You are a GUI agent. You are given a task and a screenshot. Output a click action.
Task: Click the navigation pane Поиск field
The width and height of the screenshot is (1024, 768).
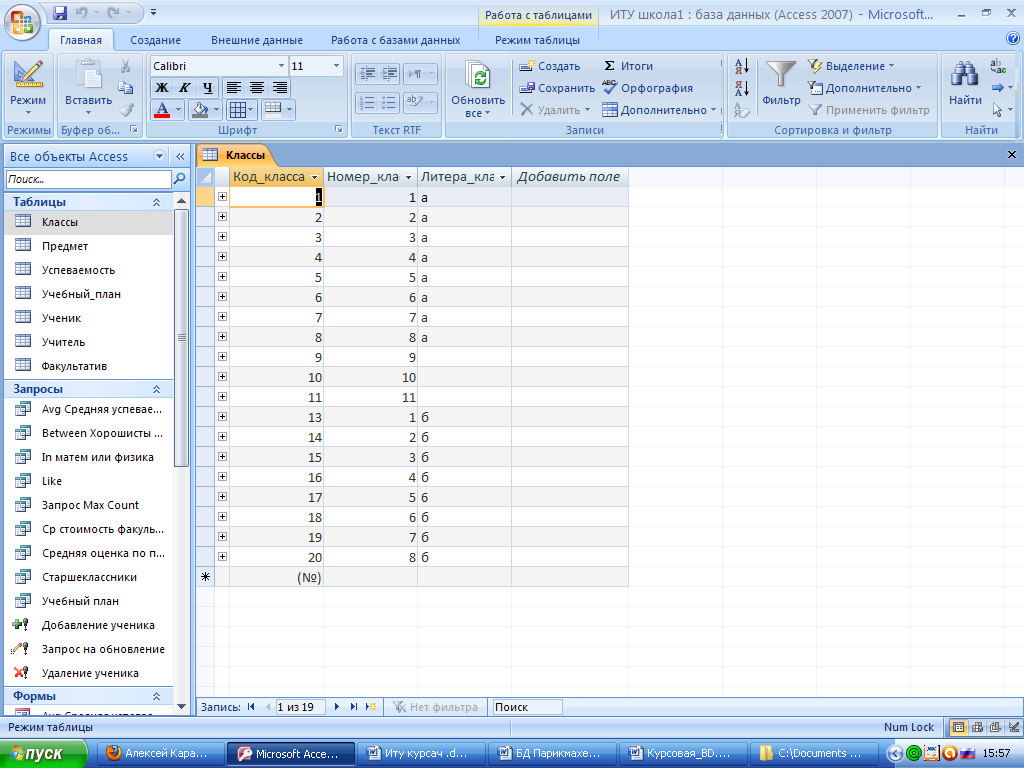(88, 179)
